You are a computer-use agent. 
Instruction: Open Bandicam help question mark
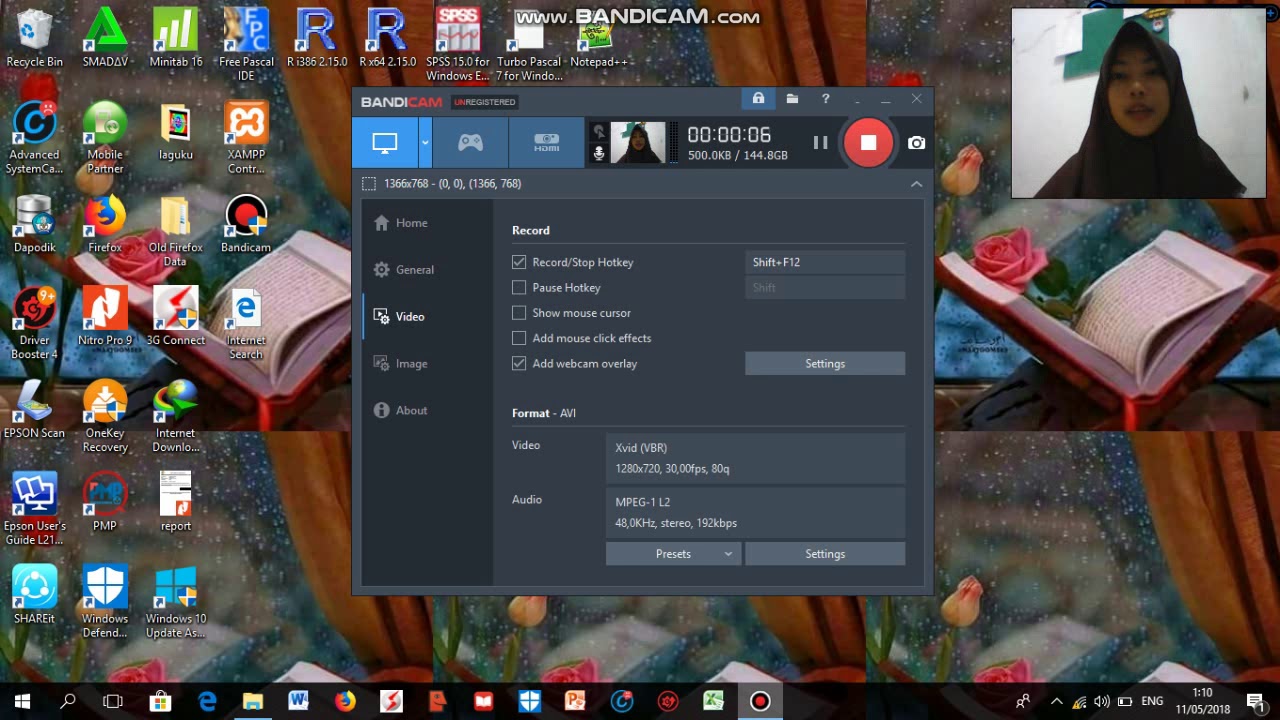click(x=825, y=99)
